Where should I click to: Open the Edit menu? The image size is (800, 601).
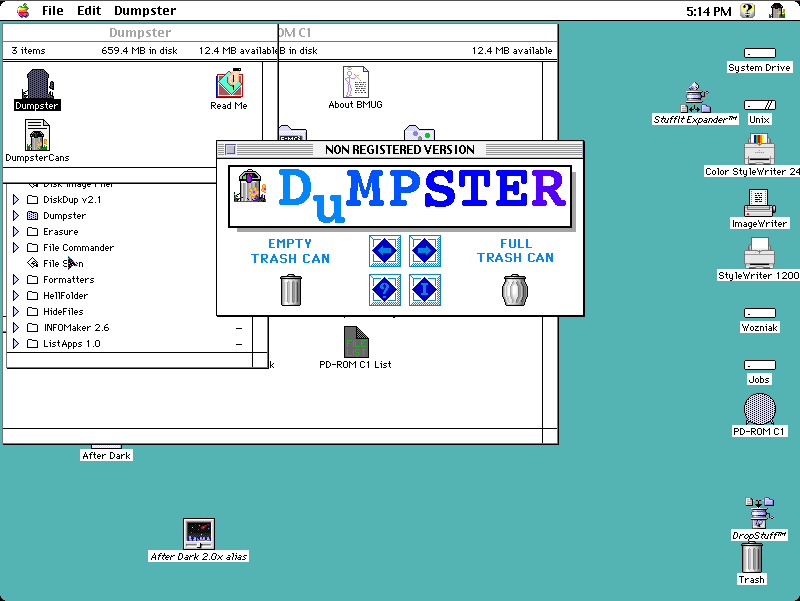coord(89,10)
